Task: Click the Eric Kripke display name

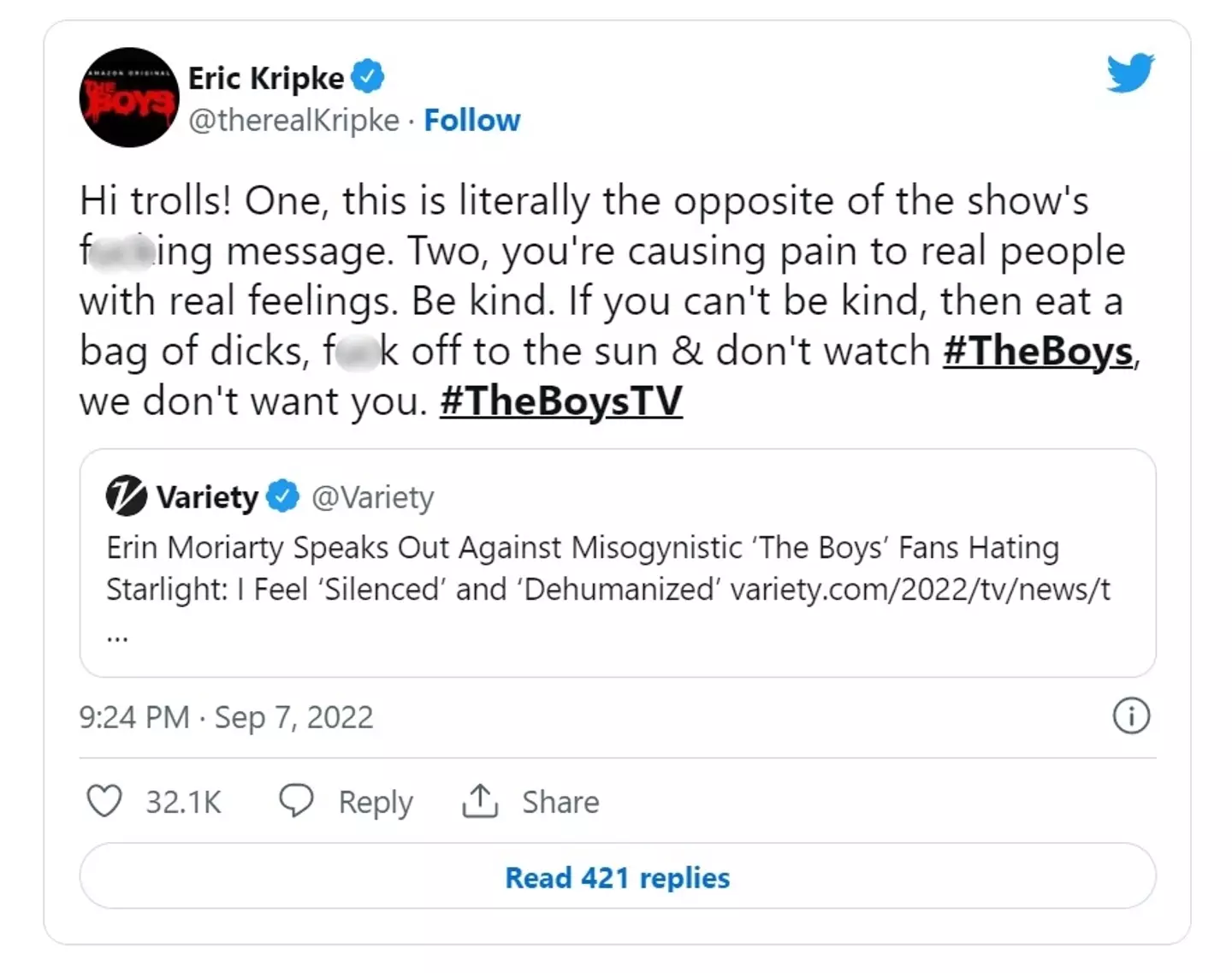Action: coord(264,77)
